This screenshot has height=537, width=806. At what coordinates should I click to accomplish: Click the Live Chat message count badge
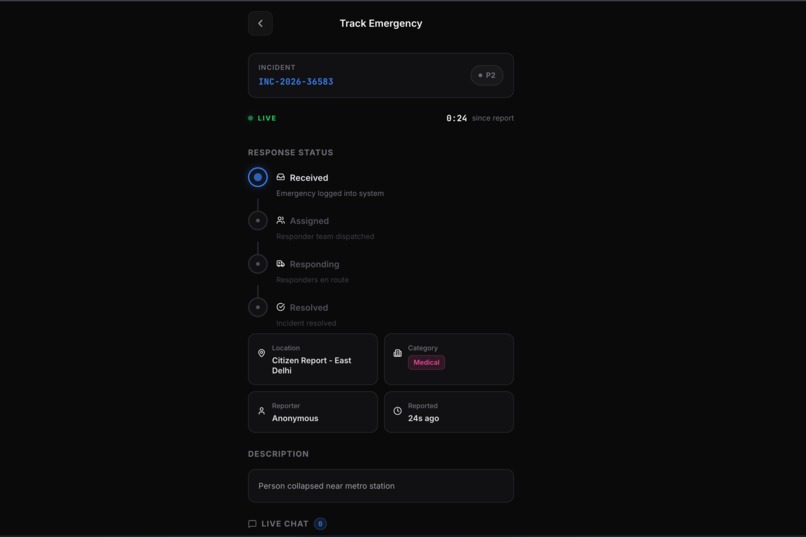tap(320, 524)
